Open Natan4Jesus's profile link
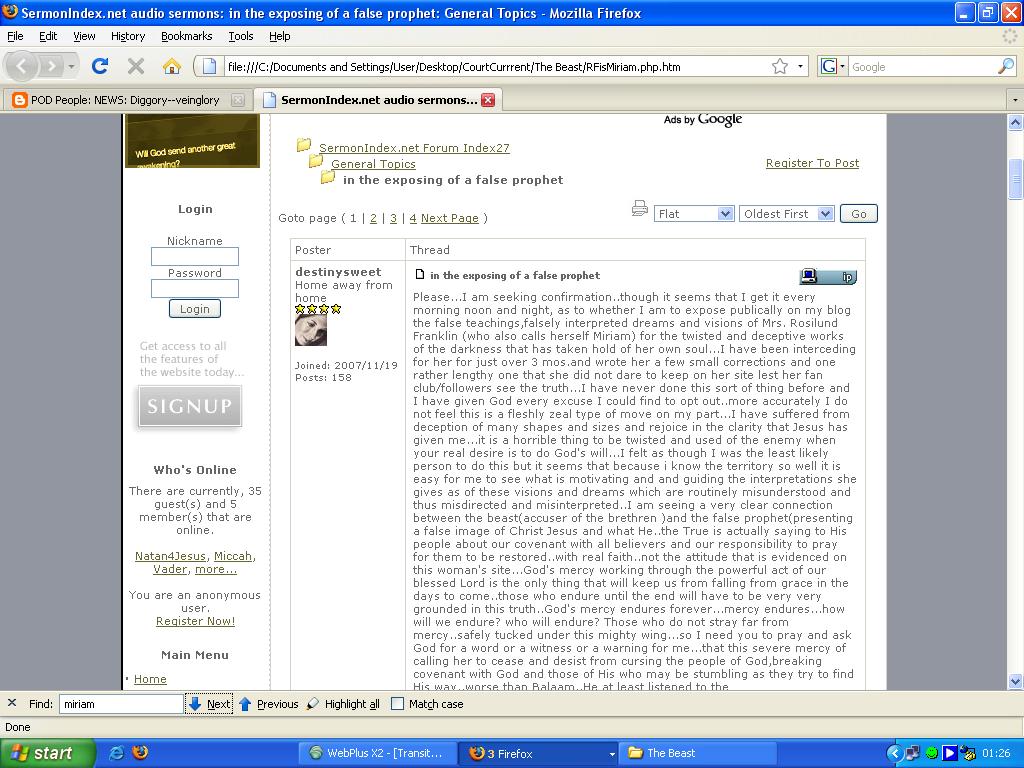 pos(170,556)
